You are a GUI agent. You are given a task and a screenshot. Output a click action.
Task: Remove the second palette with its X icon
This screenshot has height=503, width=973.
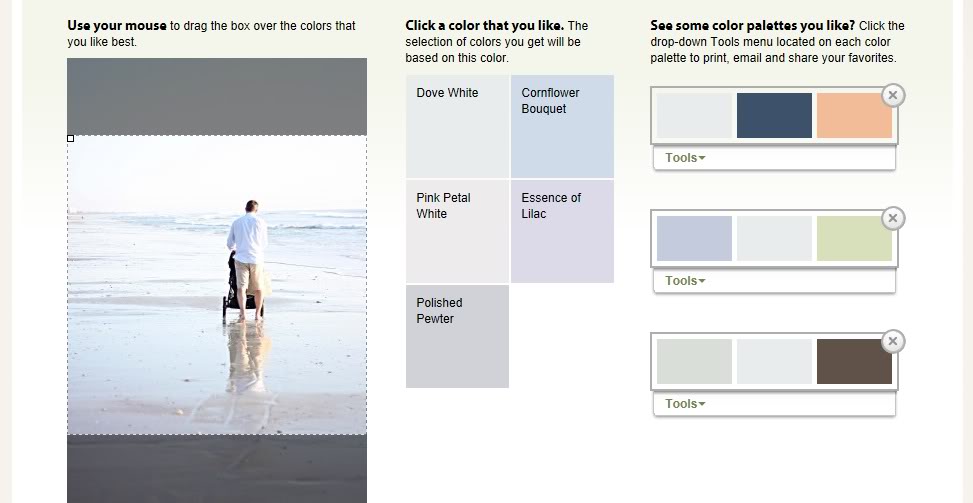[x=893, y=218]
